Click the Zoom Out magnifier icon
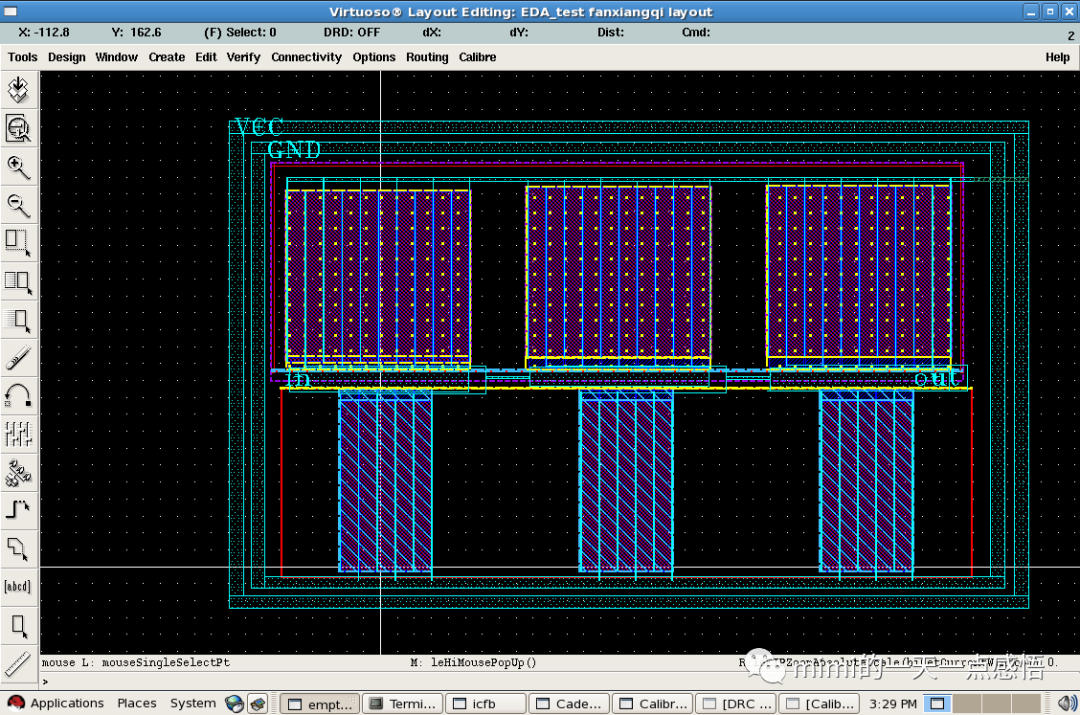The height and width of the screenshot is (715, 1080). 18,205
